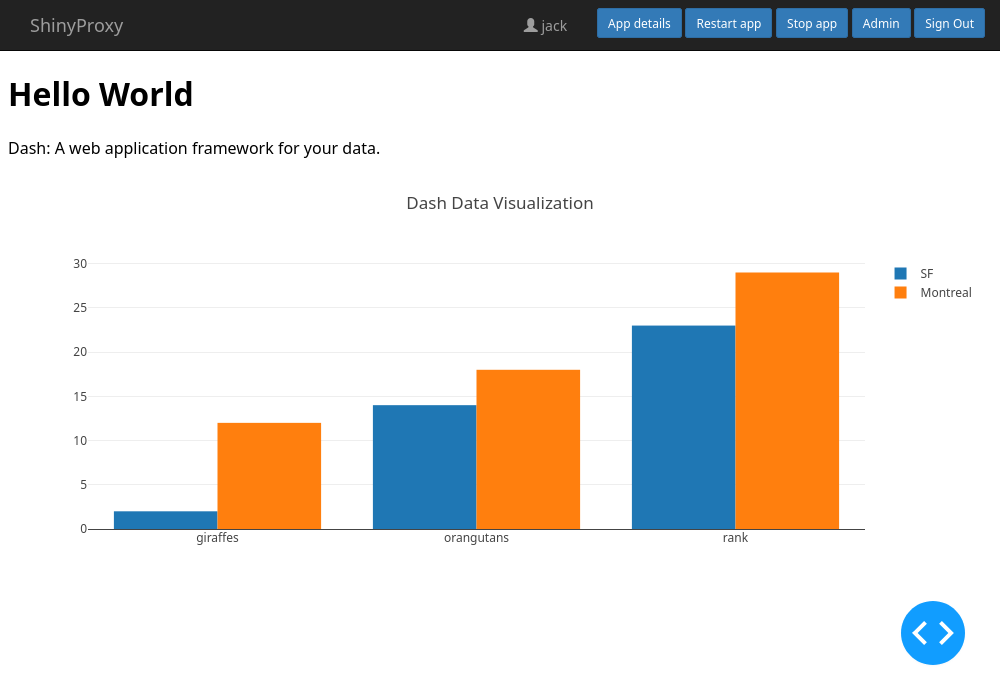Viewport: 1000px width, 700px height.
Task: Open the Dash dev tools button
Action: 932,633
